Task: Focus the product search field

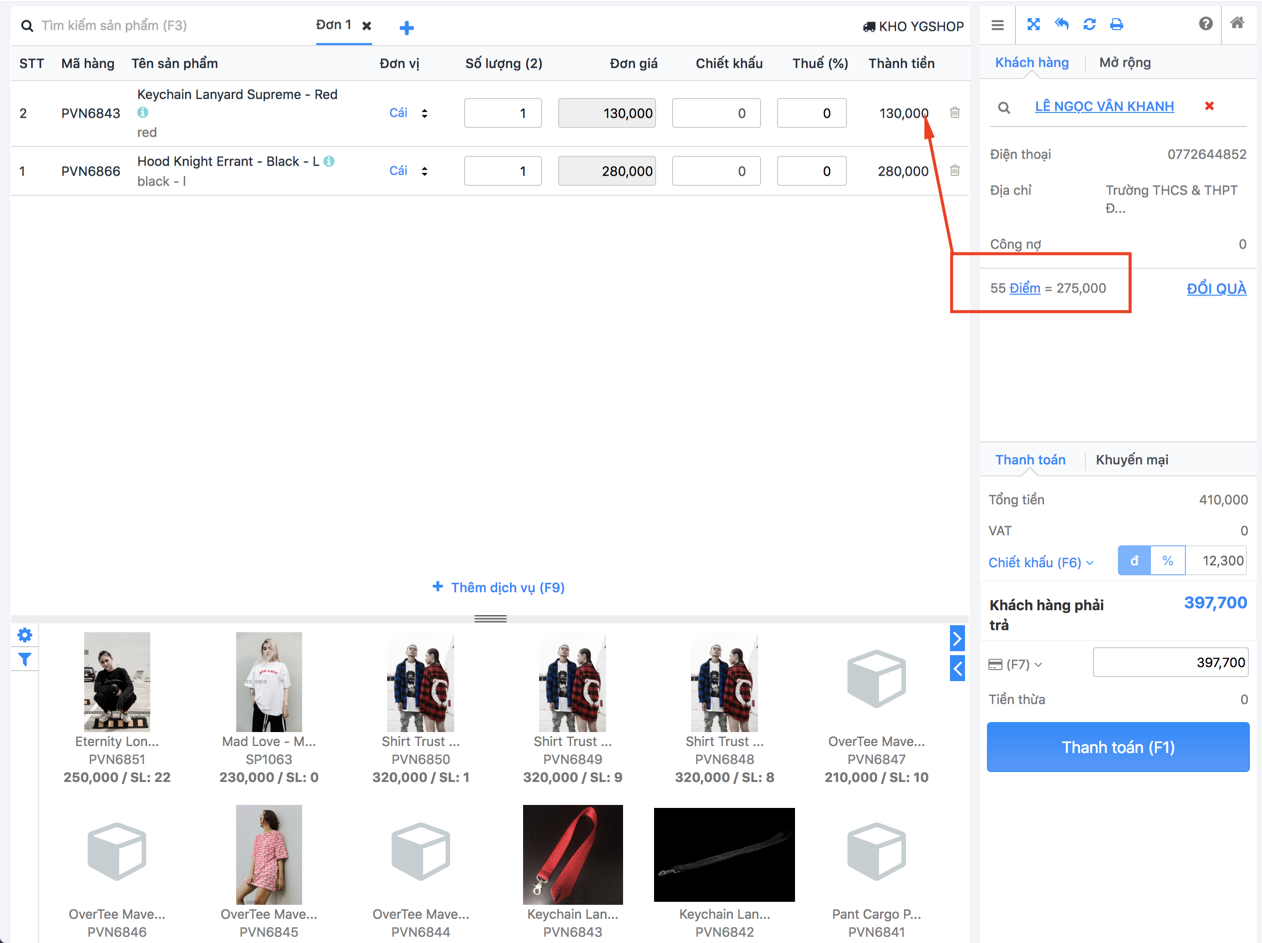Action: (x=160, y=25)
